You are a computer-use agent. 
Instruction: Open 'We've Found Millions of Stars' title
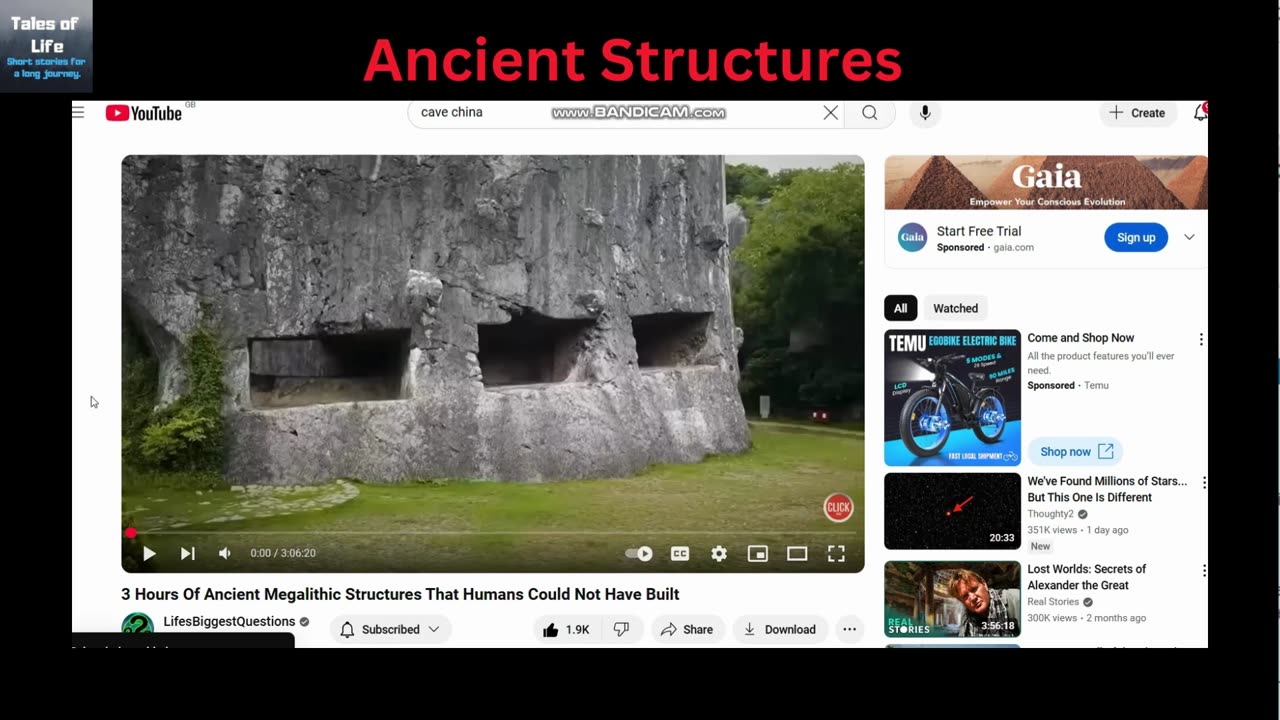pyautogui.click(x=1107, y=489)
